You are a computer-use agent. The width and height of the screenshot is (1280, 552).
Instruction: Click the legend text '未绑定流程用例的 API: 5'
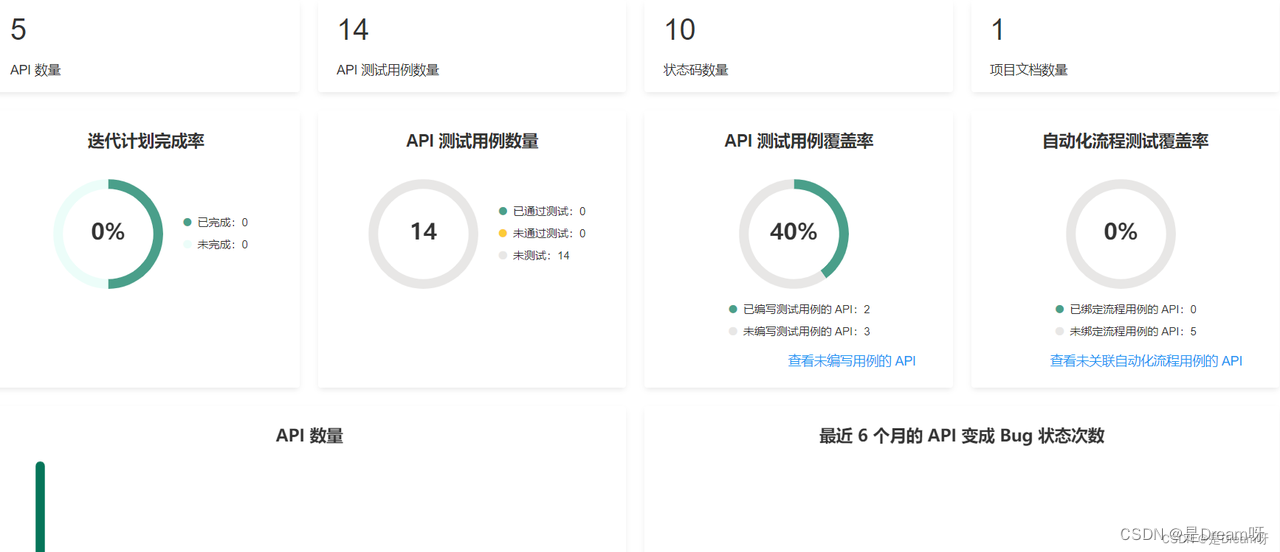(1134, 331)
